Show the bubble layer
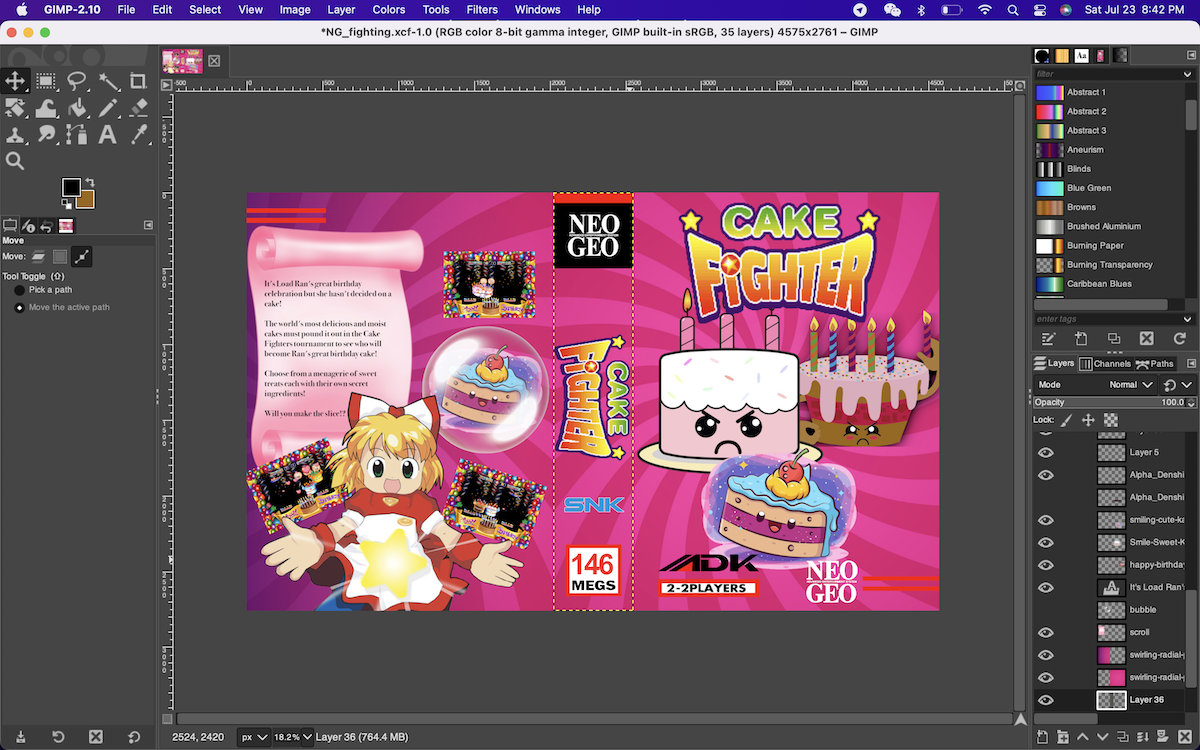This screenshot has height=750, width=1200. (x=1046, y=610)
